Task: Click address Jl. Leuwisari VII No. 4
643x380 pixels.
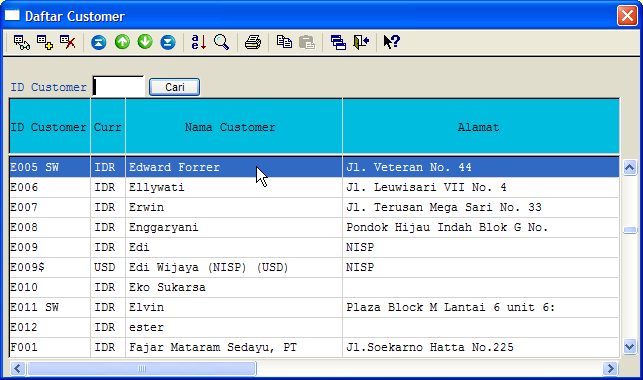Action: pyautogui.click(x=481, y=187)
